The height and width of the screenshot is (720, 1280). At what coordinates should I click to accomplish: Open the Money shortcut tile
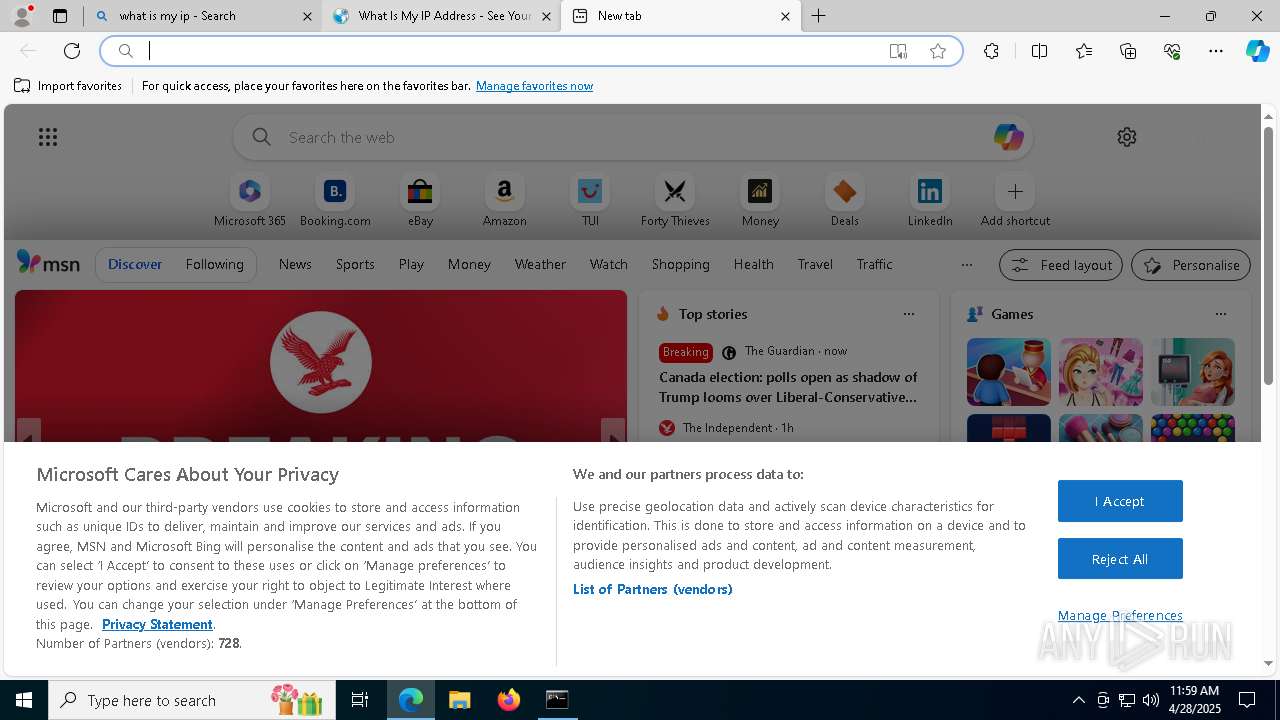click(x=760, y=201)
